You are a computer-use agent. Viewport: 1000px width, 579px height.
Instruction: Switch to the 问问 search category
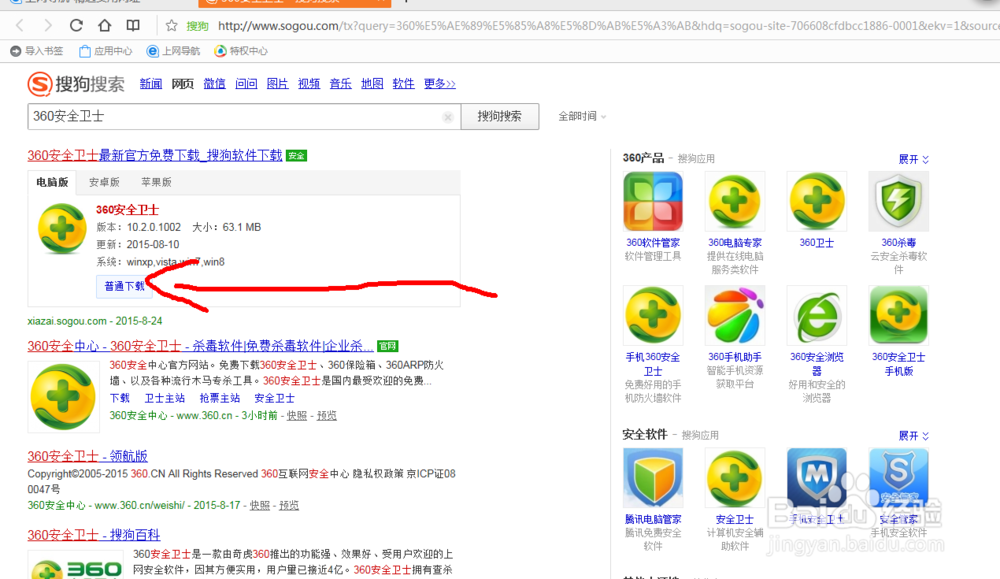click(246, 84)
